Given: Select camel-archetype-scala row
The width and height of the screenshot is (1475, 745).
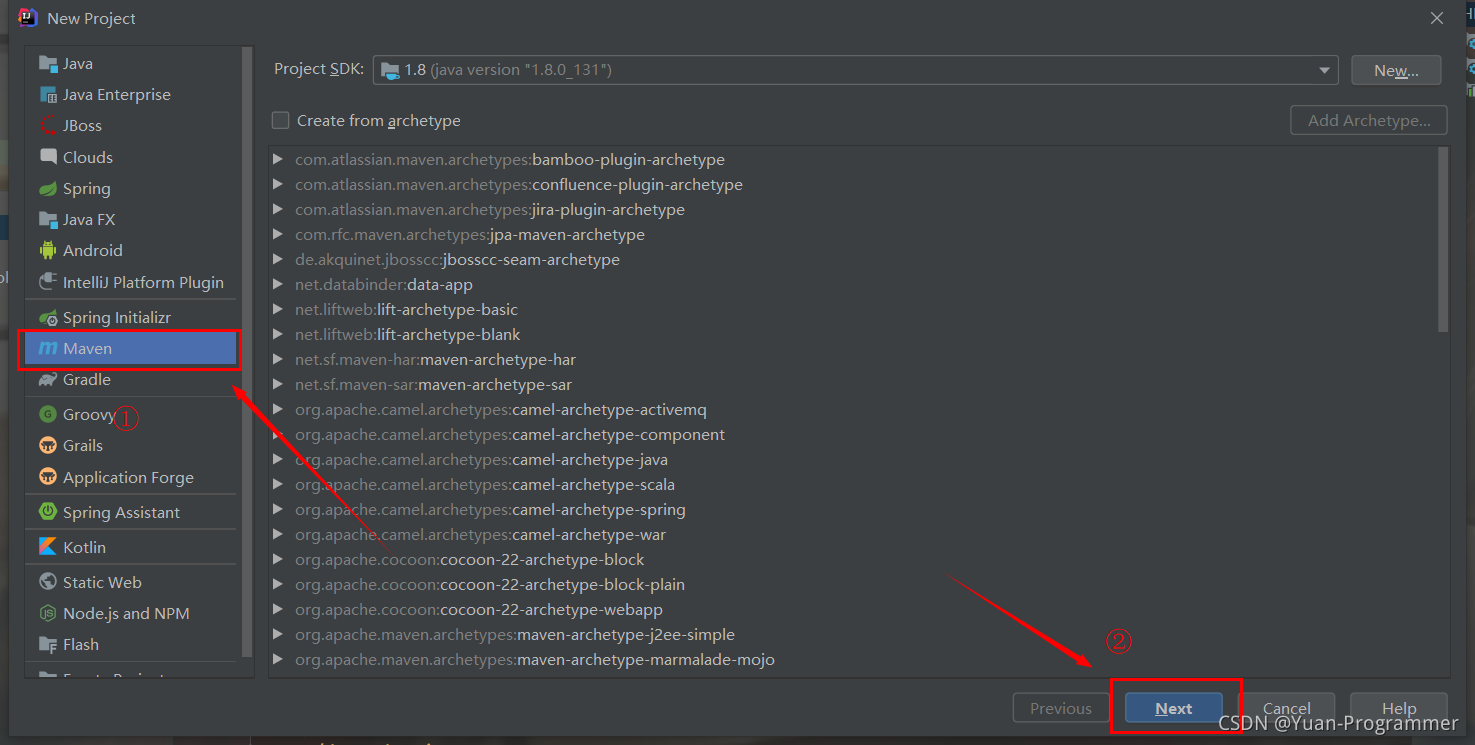Looking at the screenshot, I should [854, 485].
